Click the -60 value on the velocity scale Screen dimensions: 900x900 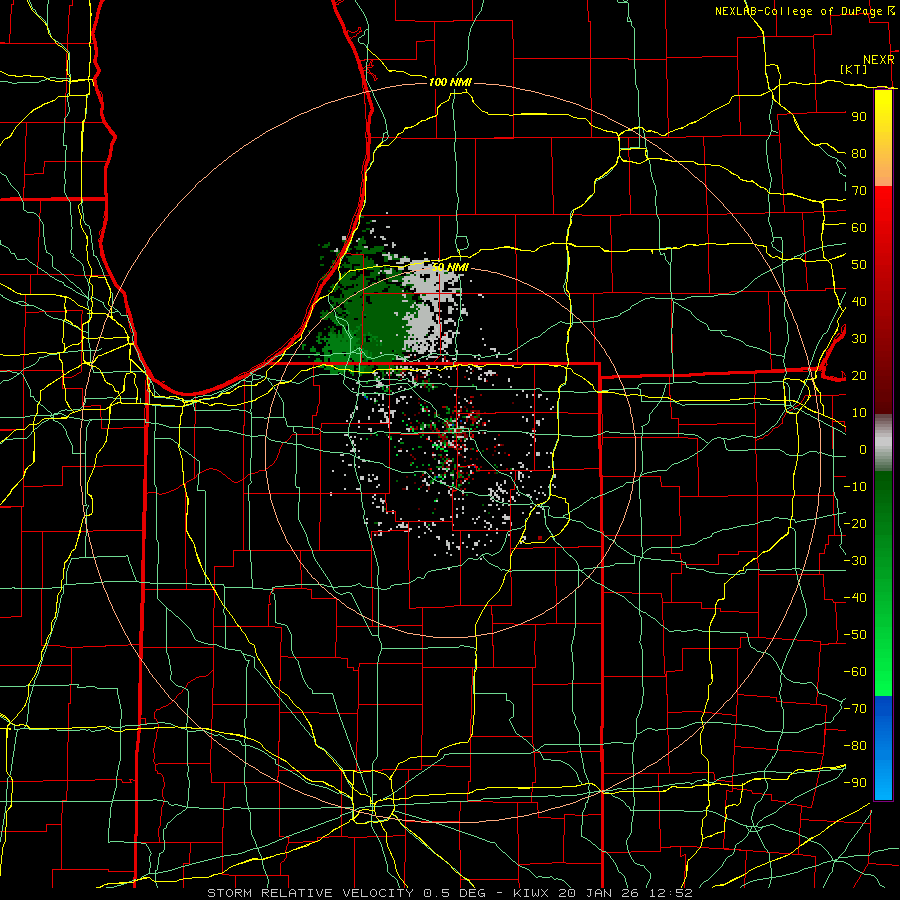tap(855, 672)
